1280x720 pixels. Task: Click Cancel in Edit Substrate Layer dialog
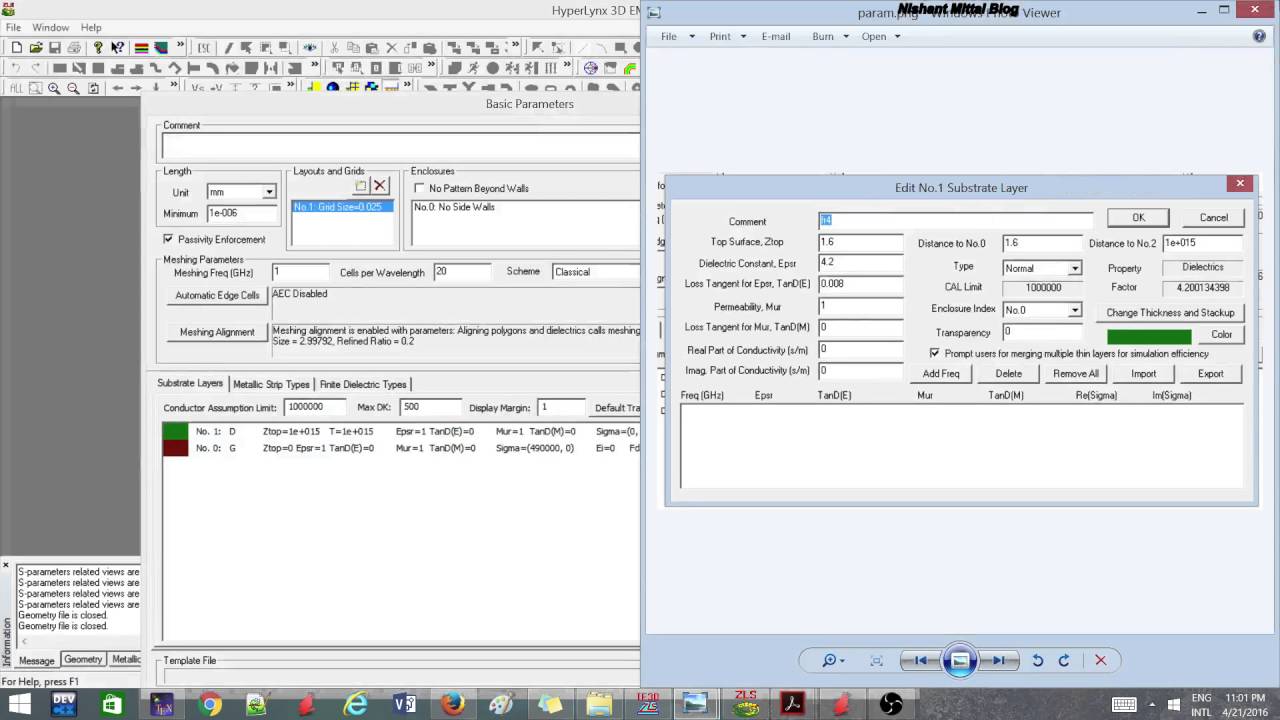coord(1213,217)
